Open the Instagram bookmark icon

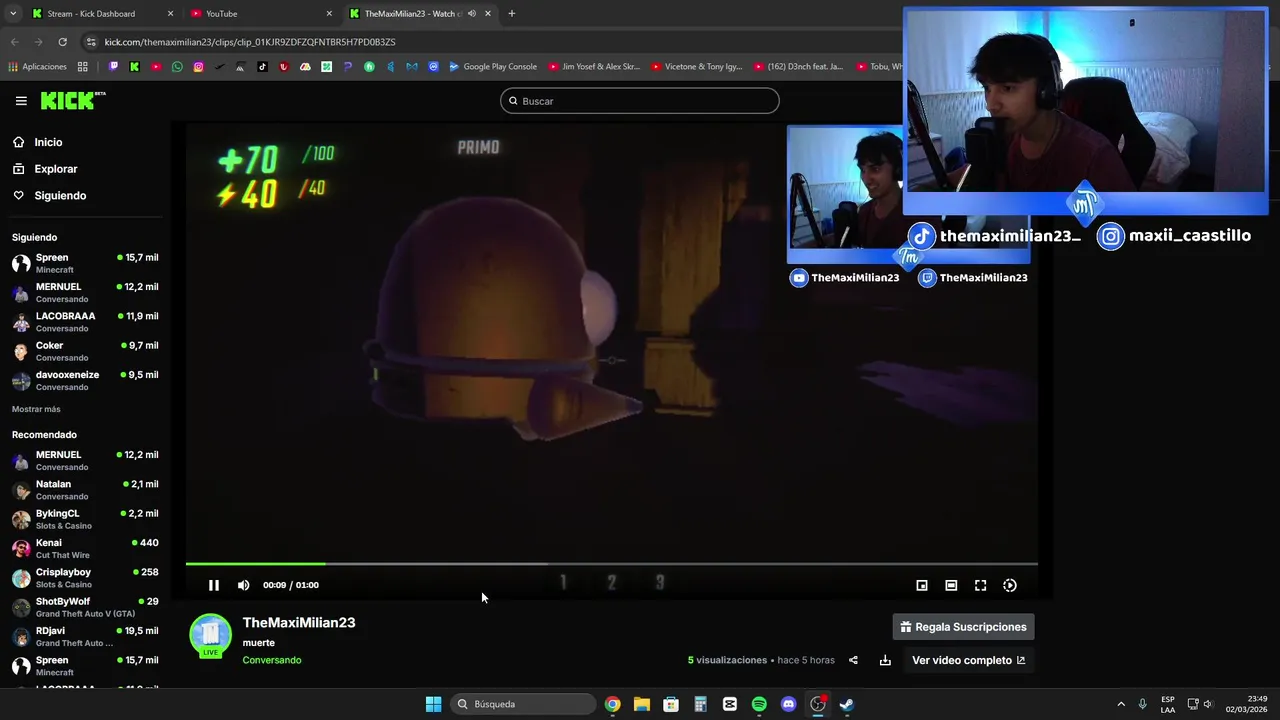point(198,67)
